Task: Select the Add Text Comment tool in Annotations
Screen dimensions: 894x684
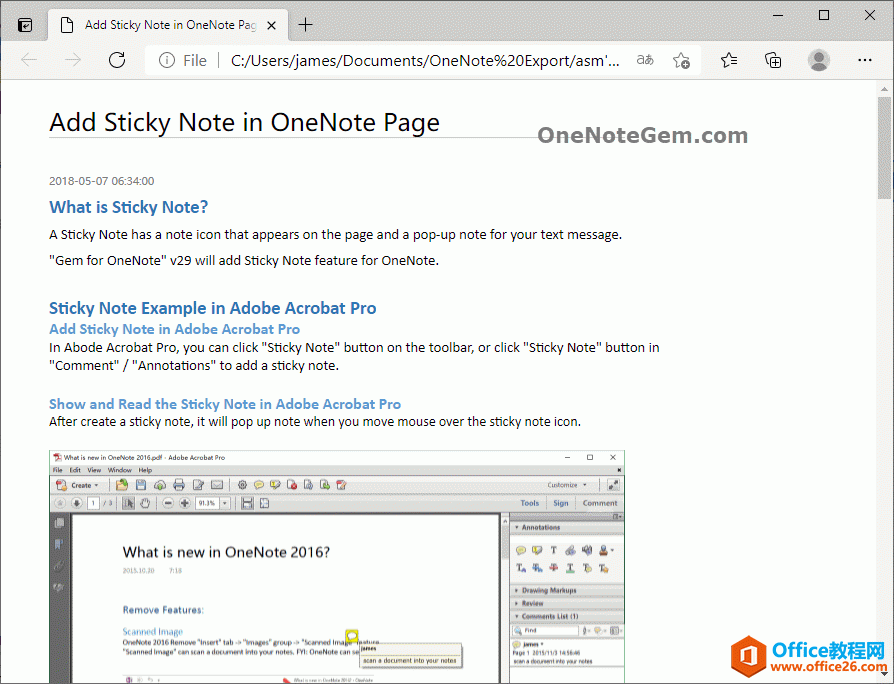Action: (553, 550)
